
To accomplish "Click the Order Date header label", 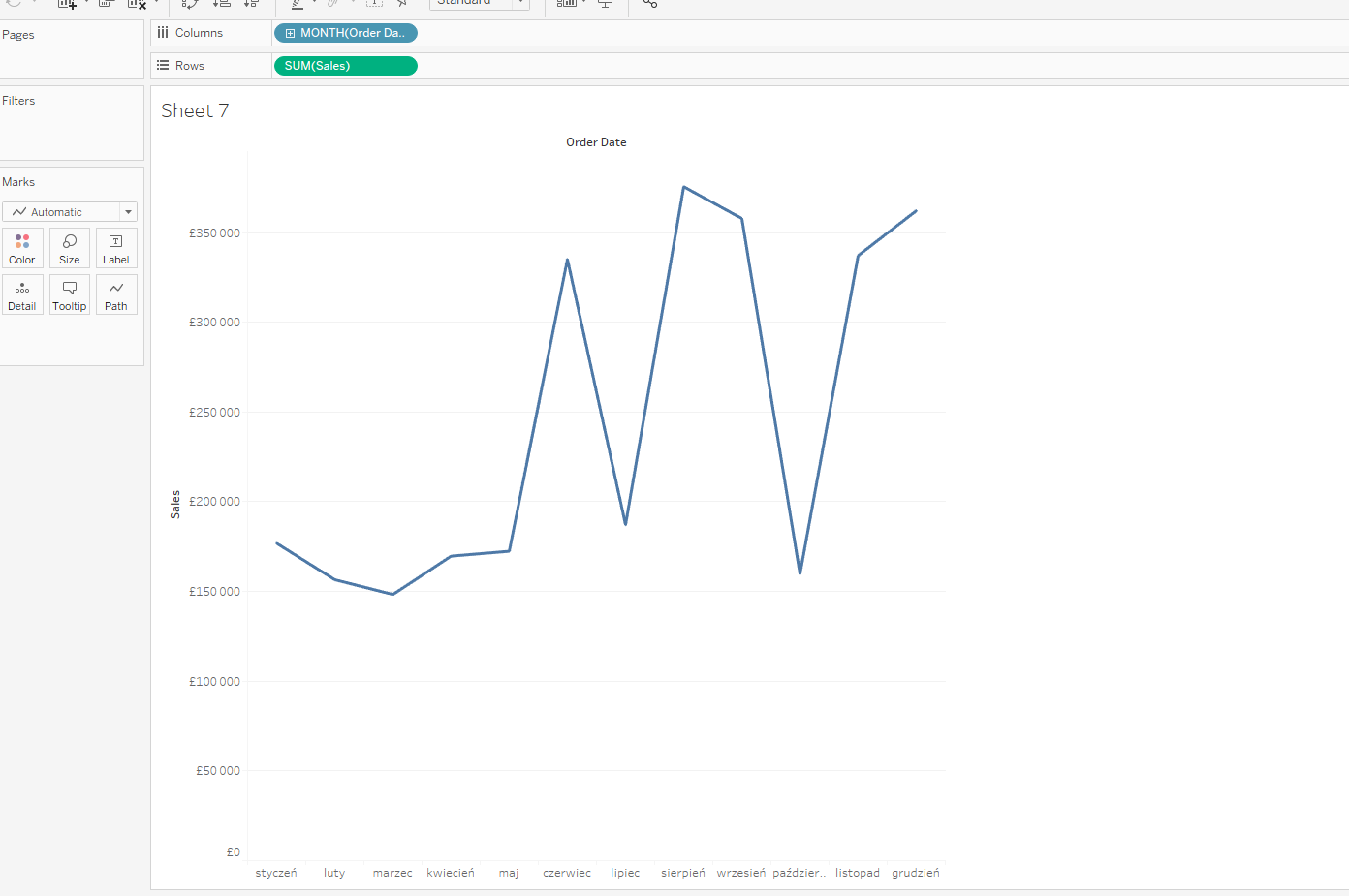I will point(596,142).
